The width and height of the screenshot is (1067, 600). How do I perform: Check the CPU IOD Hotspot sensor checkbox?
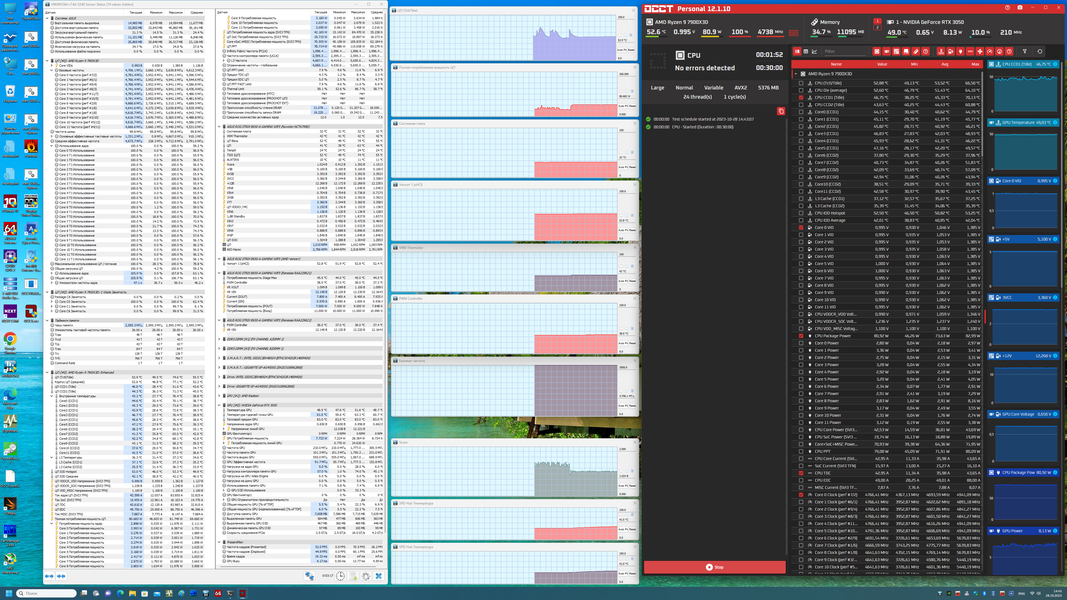coord(802,213)
